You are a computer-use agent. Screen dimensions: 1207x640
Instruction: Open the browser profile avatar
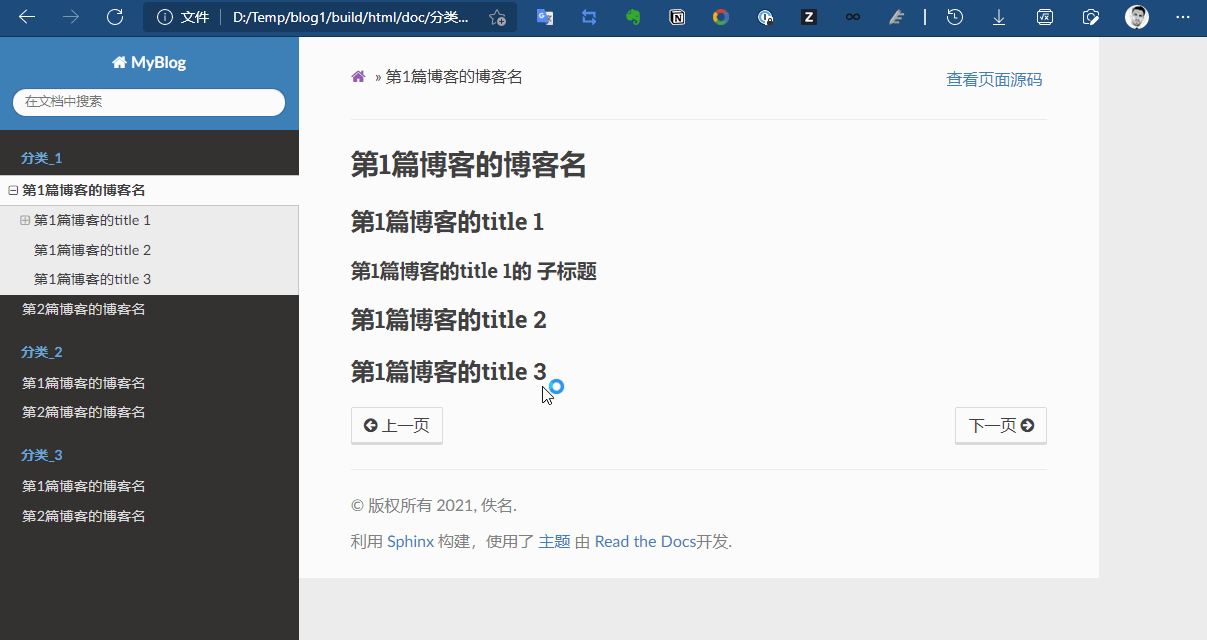[1136, 17]
